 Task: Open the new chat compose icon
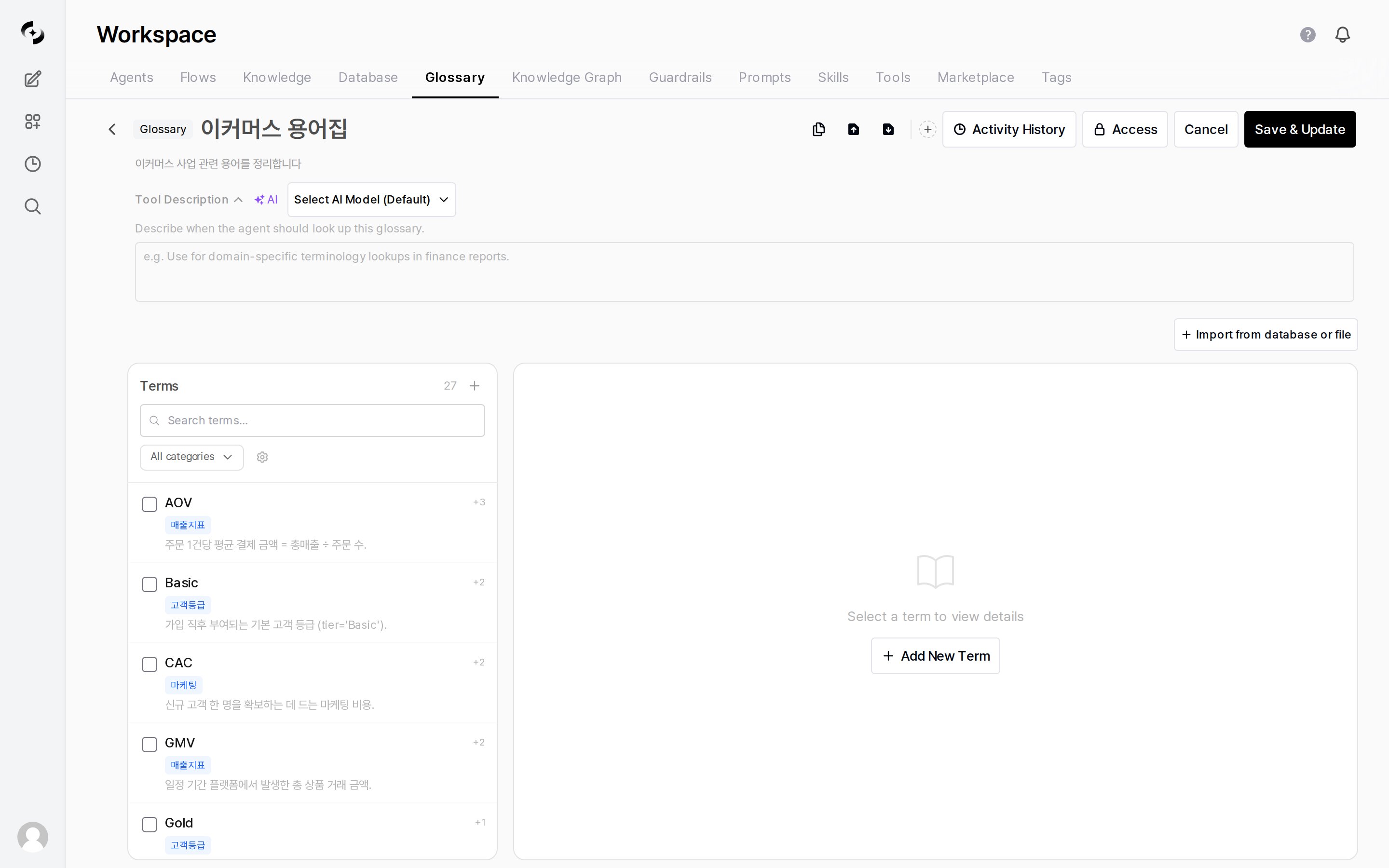tap(33, 79)
